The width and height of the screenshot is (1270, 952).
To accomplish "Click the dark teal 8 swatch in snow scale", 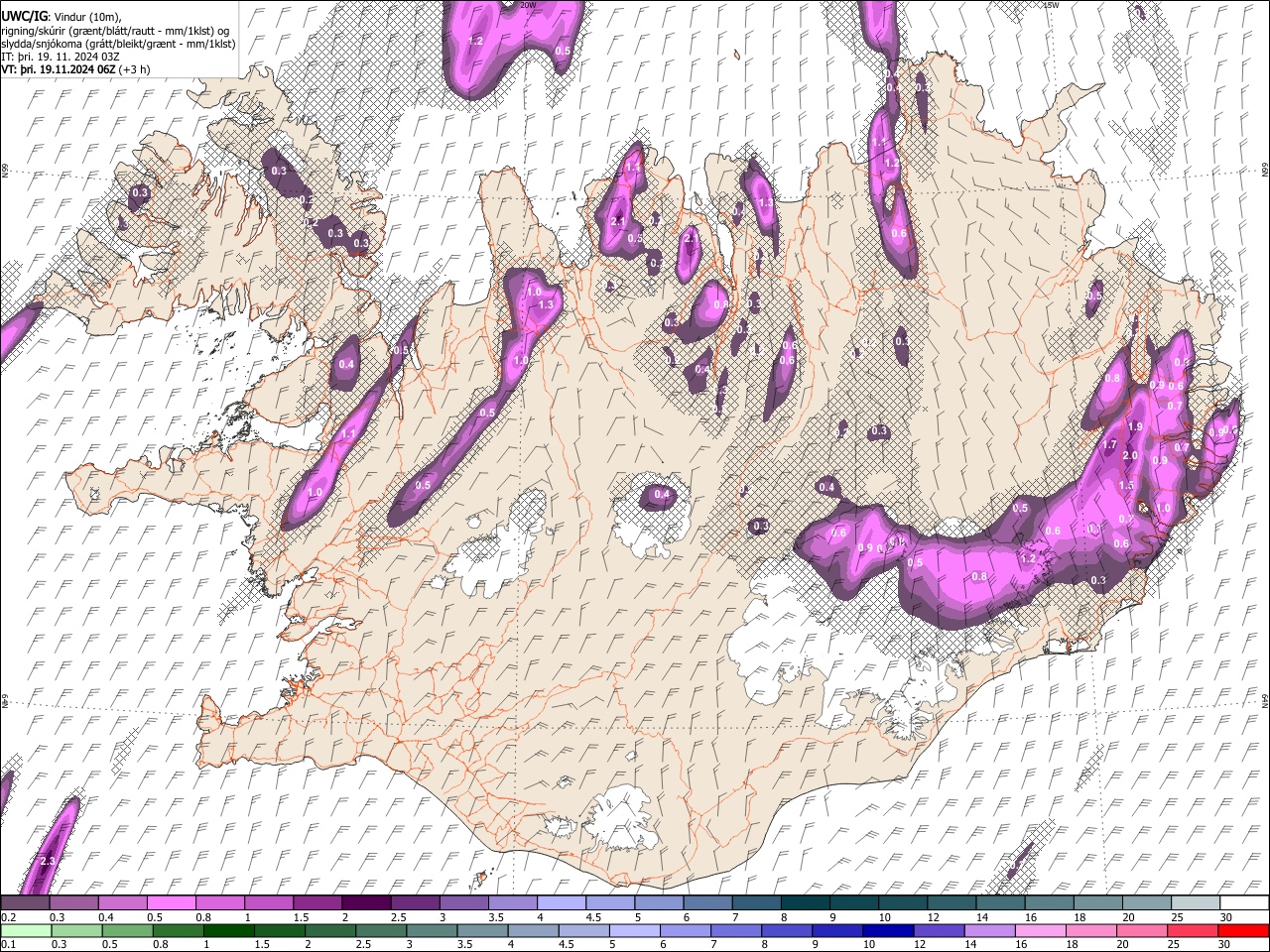I will (806, 902).
